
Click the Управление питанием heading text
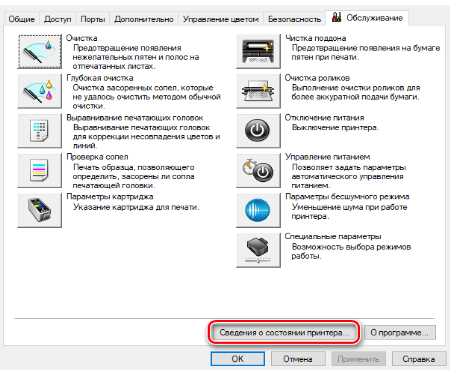point(327,157)
